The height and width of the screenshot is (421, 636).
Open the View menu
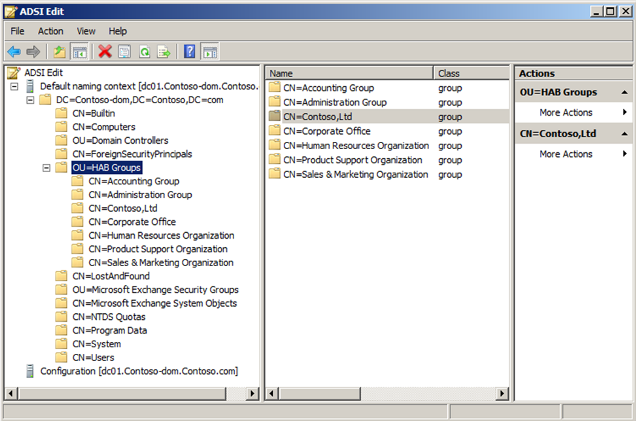pos(86,31)
